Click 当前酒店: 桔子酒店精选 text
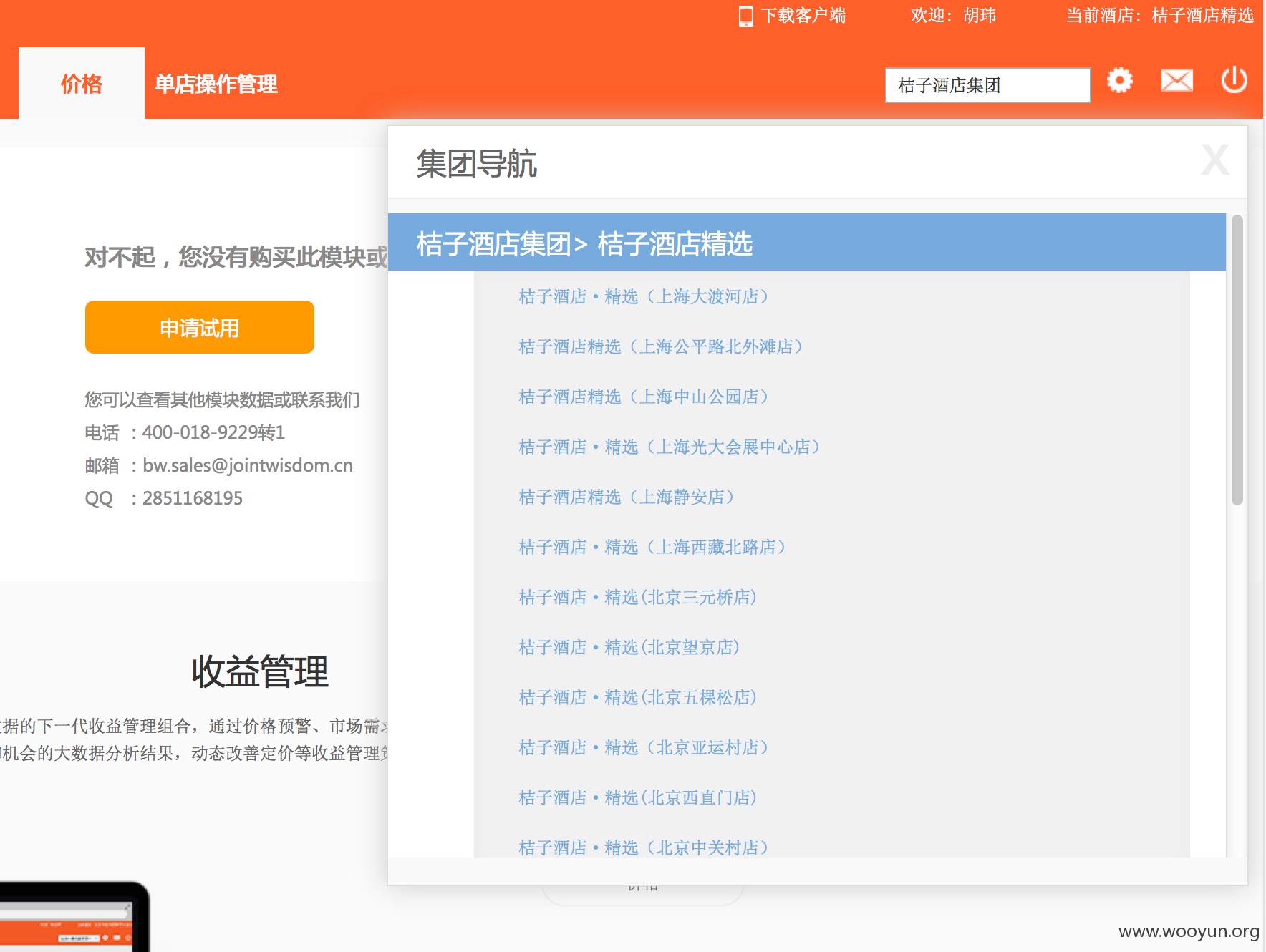This screenshot has width=1266, height=952. 1160,16
